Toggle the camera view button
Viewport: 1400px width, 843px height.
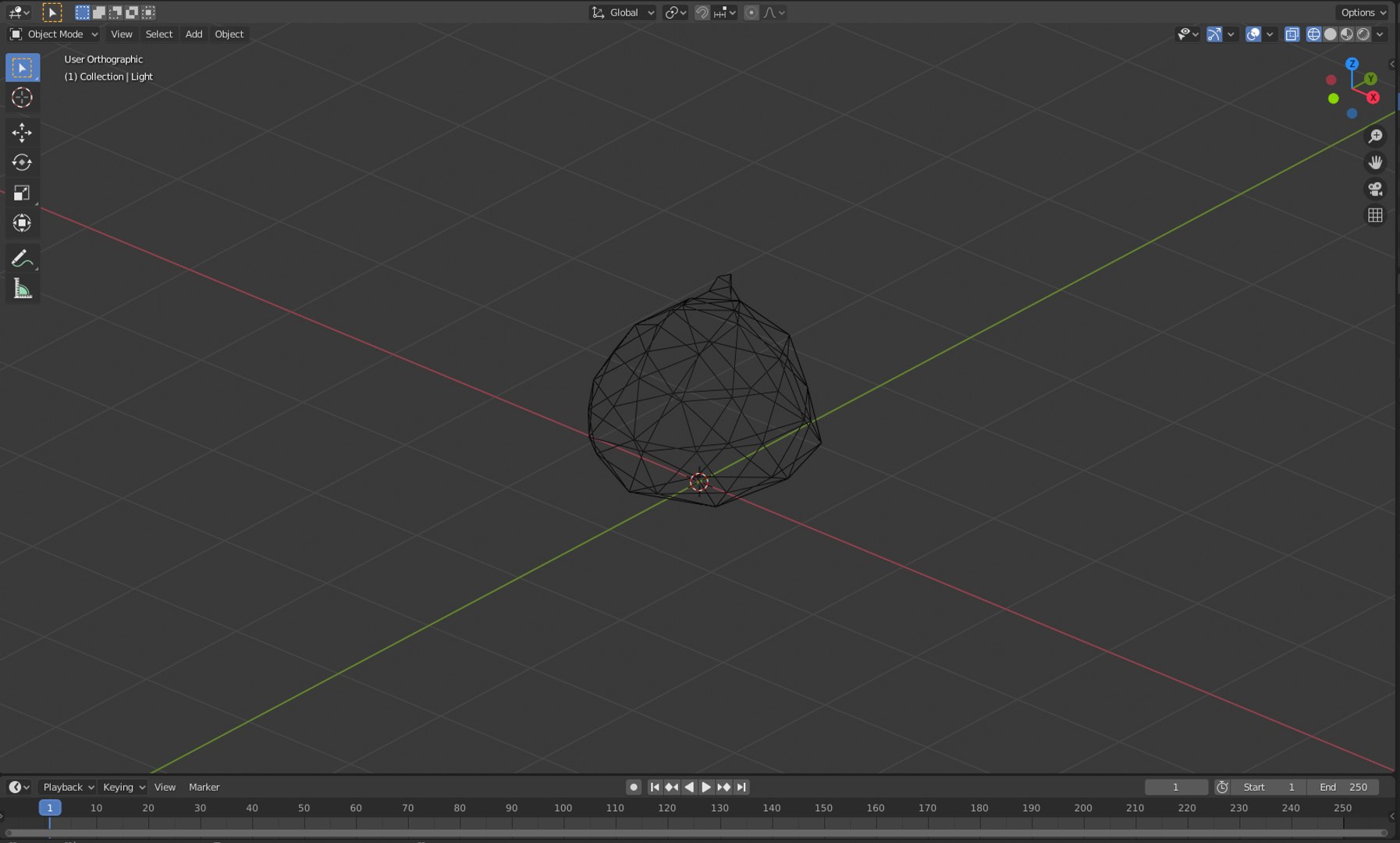pyautogui.click(x=1375, y=189)
